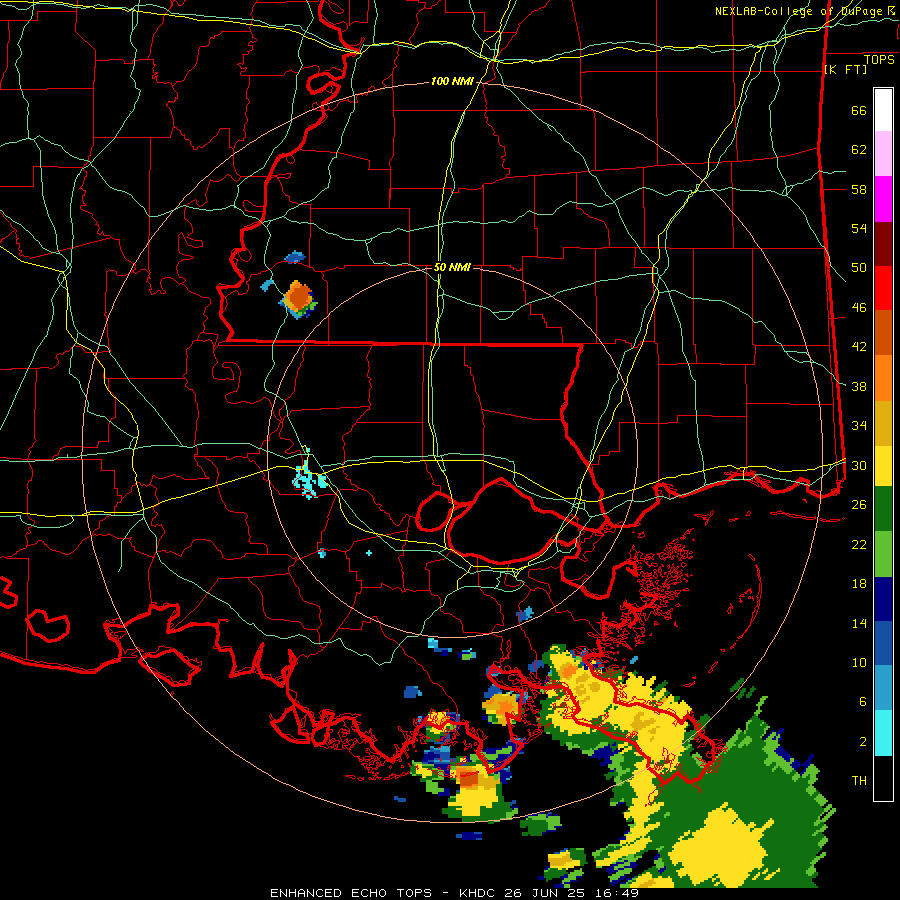This screenshot has width=900, height=900.
Task: Click the cyan swatch near the 2 label
Action: pos(883,733)
